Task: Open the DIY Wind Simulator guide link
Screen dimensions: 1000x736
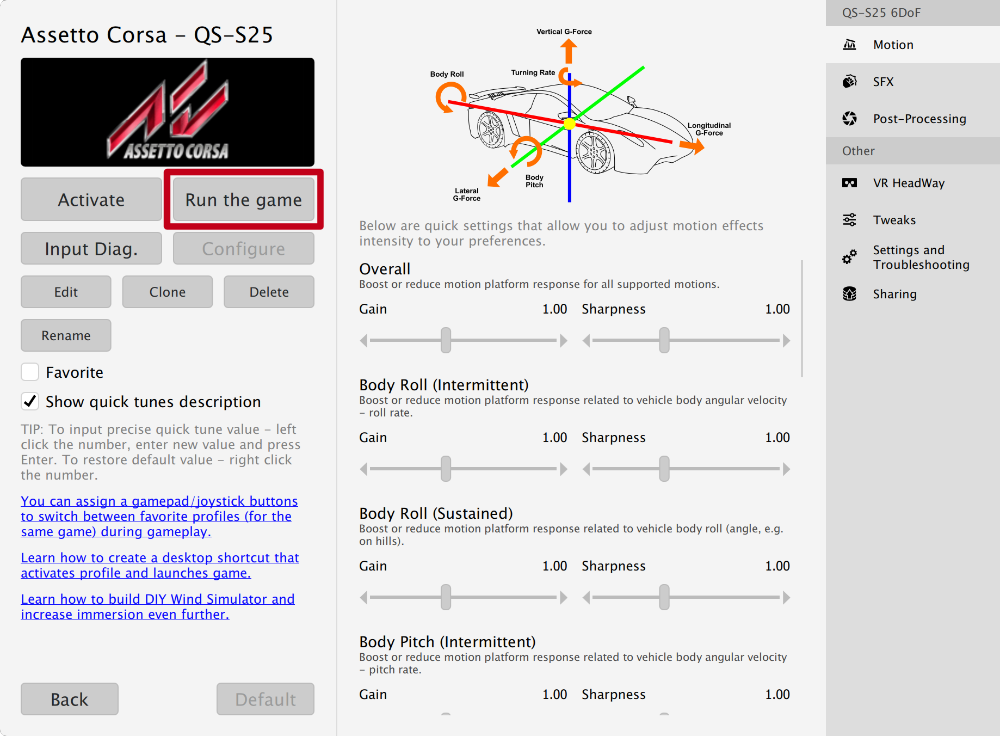Action: (157, 606)
